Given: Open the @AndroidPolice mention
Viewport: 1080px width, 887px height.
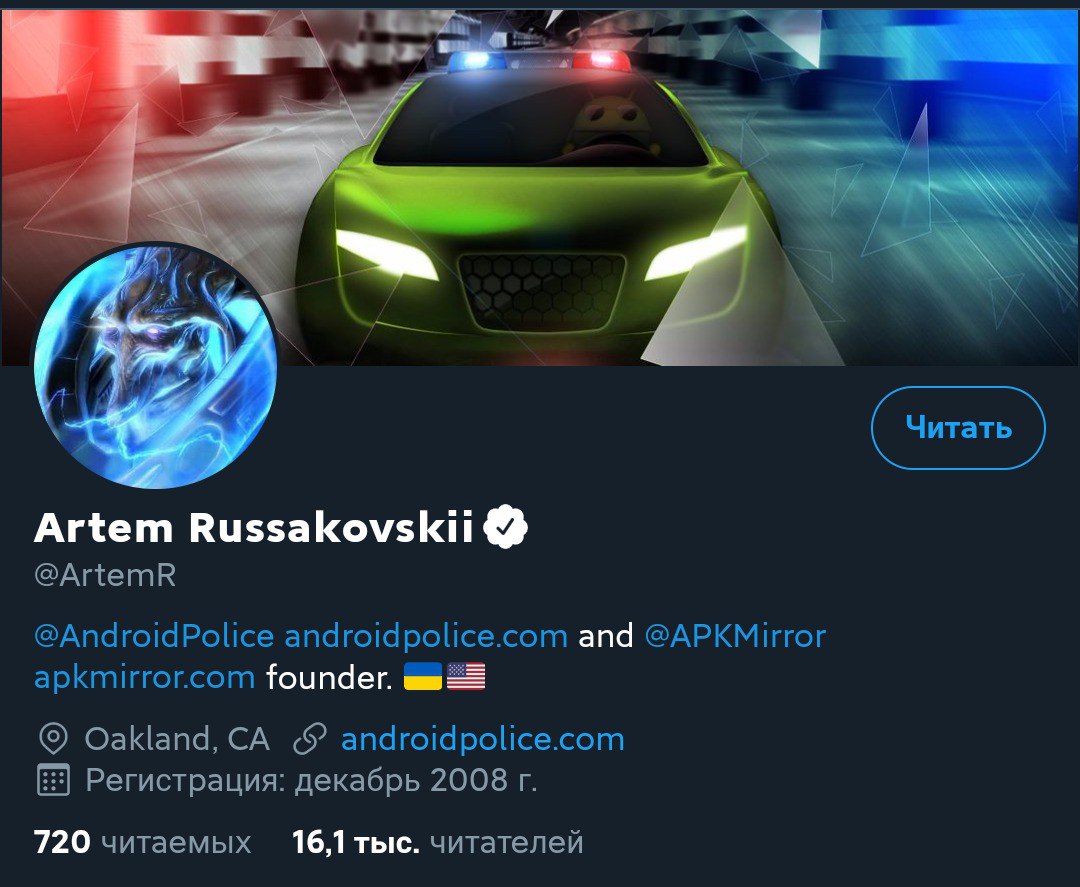Looking at the screenshot, I should click(x=154, y=636).
